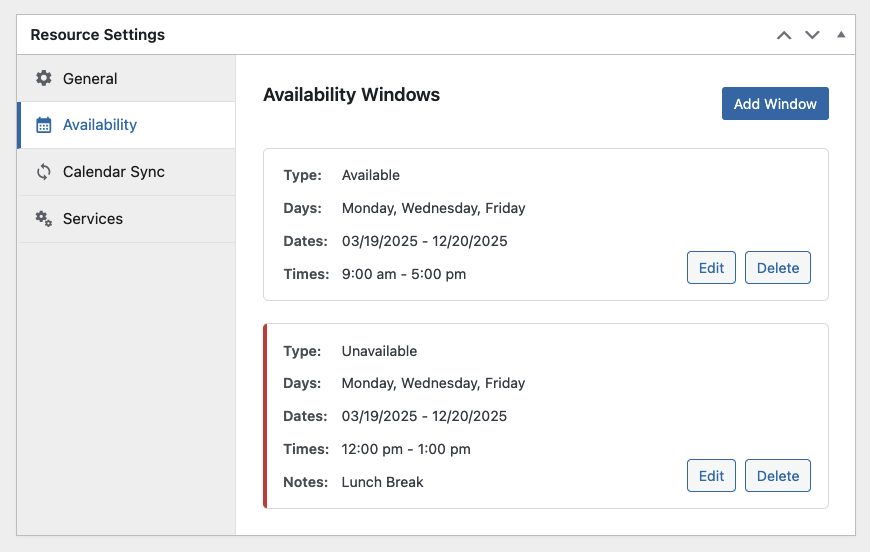
Task: Click the Calendar Sync refresh icon
Action: click(44, 172)
